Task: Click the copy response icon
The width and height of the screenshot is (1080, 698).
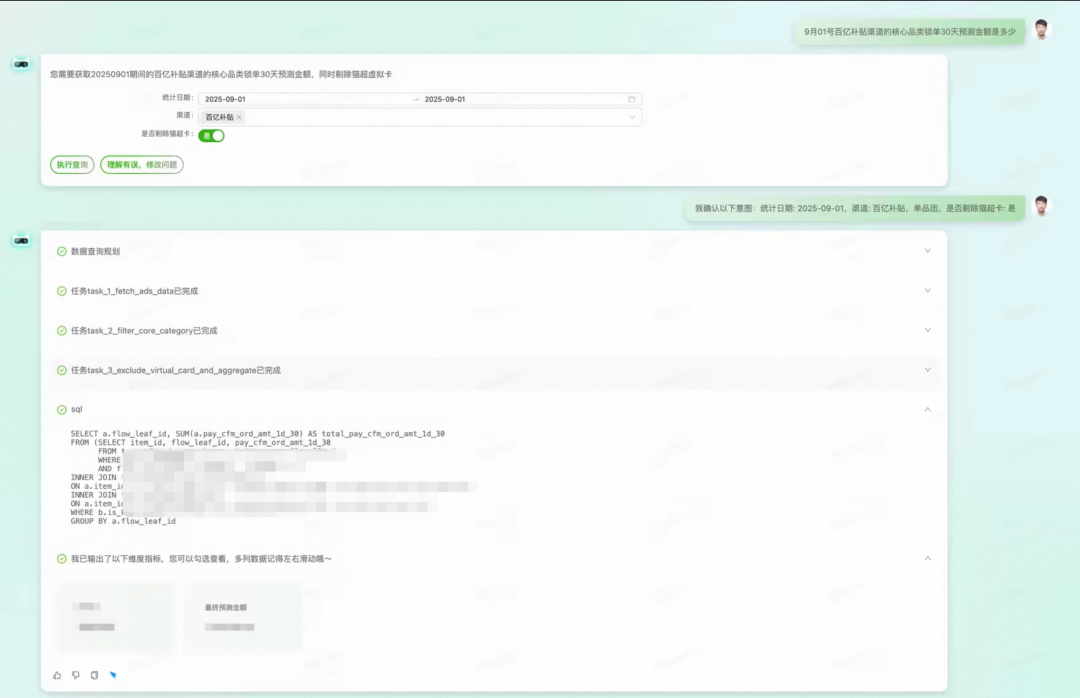Action: pos(94,675)
